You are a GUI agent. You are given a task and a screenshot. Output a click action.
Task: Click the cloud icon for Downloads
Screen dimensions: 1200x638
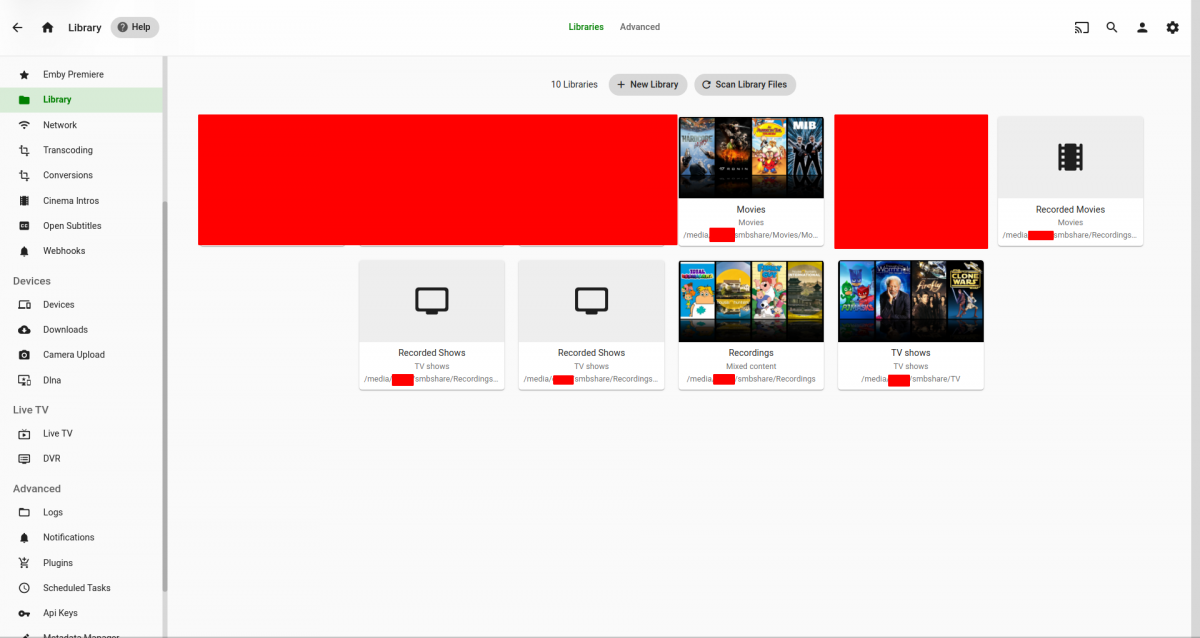pyautogui.click(x=24, y=330)
